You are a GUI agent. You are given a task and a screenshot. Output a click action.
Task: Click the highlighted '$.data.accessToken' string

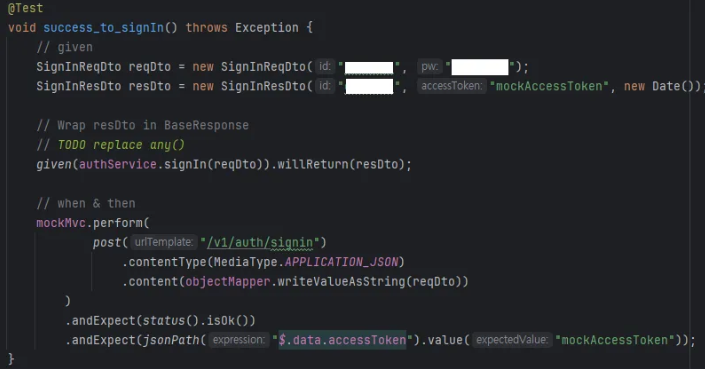[x=342, y=340]
